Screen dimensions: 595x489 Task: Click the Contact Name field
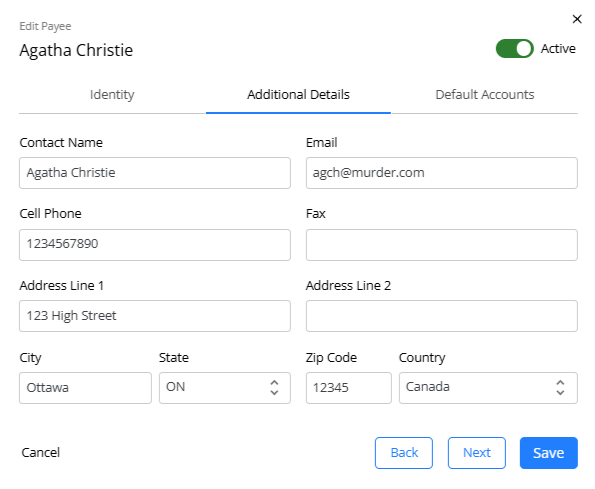[155, 173]
